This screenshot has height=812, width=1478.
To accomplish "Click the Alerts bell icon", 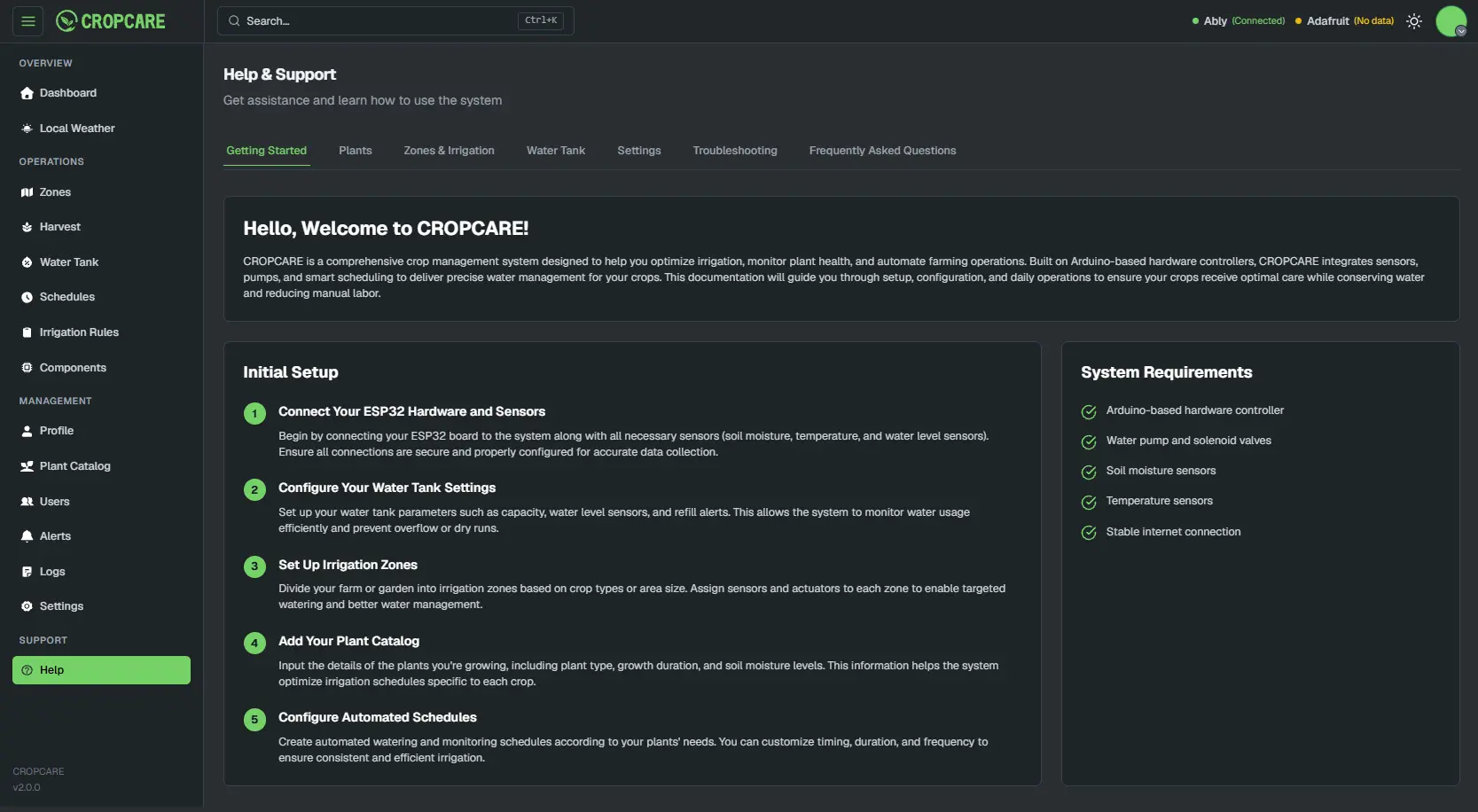I will 27,536.
